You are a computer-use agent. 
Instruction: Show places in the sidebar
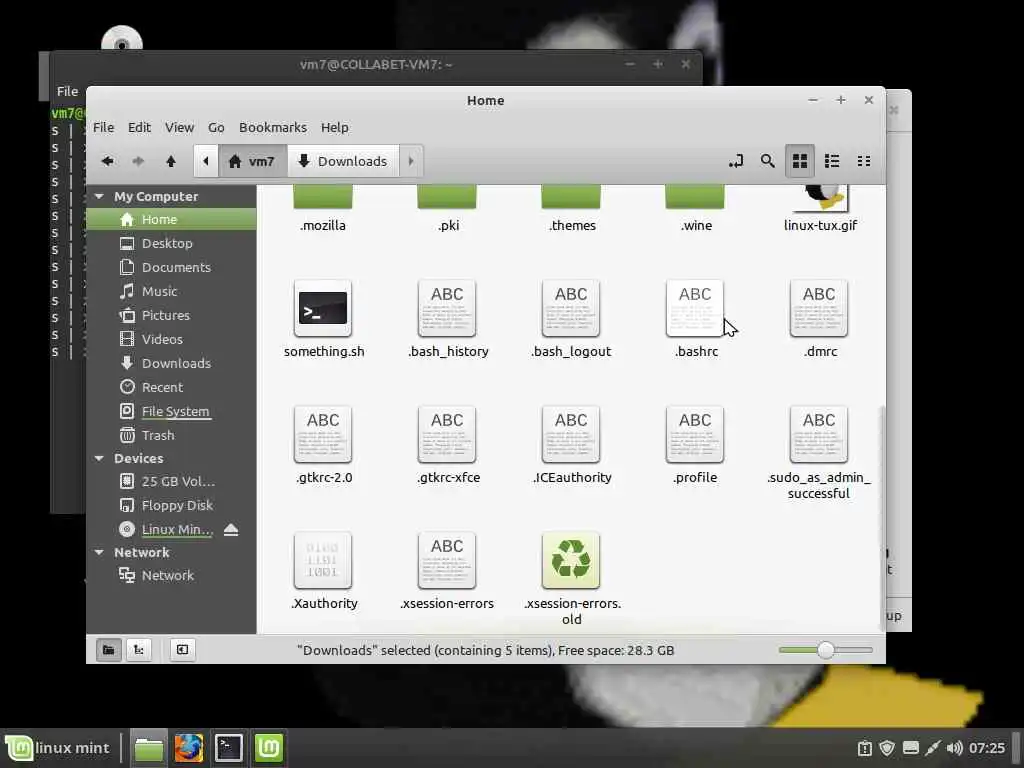(108, 650)
